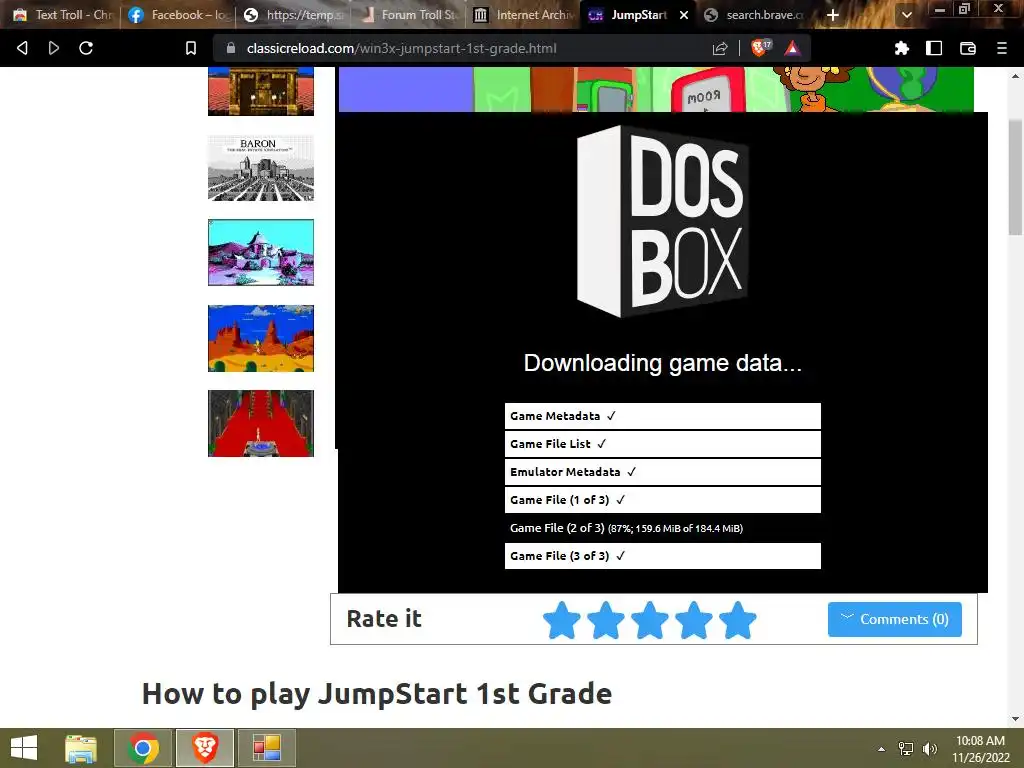Open the colored squares taskbar app
This screenshot has height=768, width=1024.
(266, 748)
